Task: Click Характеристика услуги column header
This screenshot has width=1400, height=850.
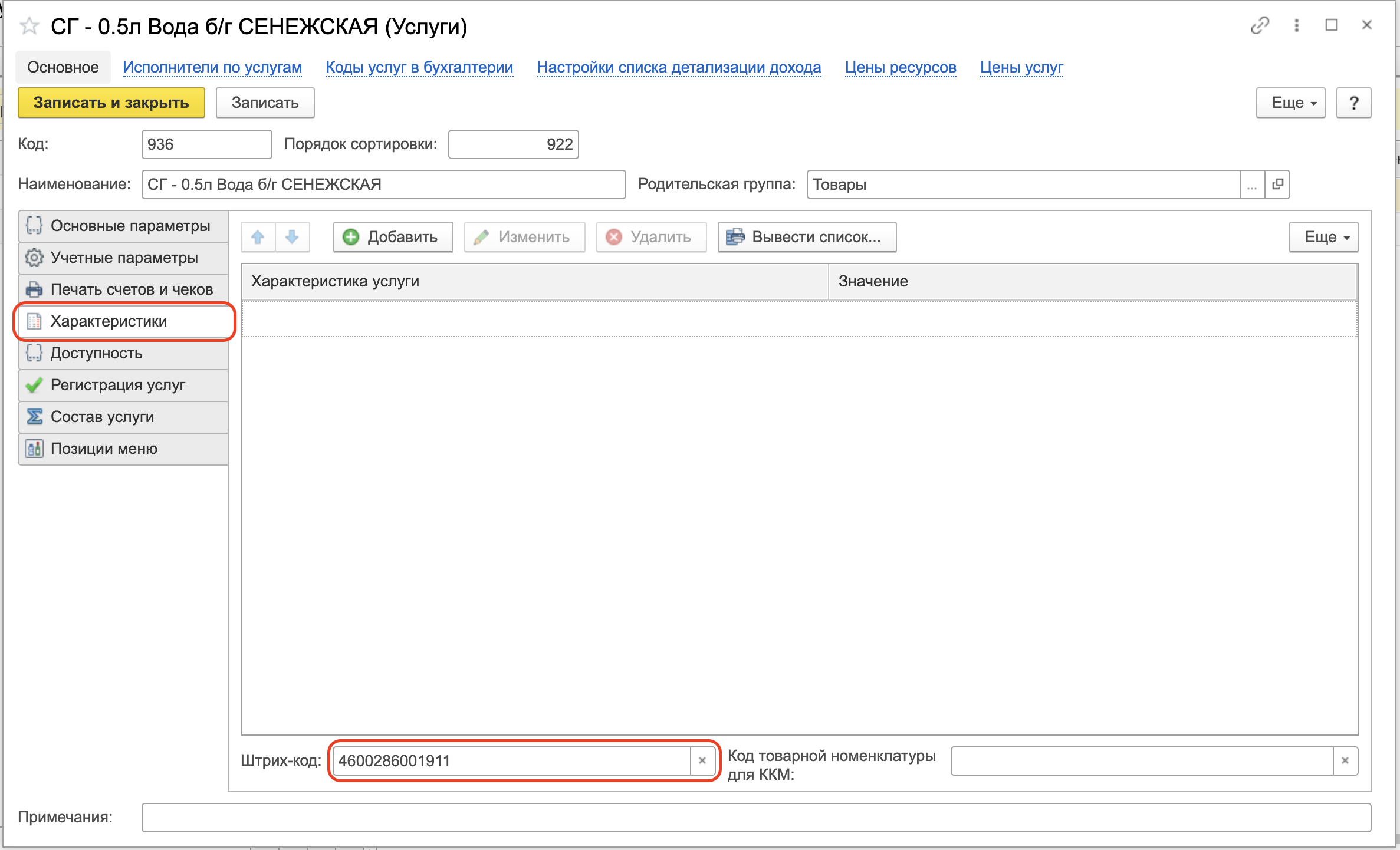Action: coord(535,282)
